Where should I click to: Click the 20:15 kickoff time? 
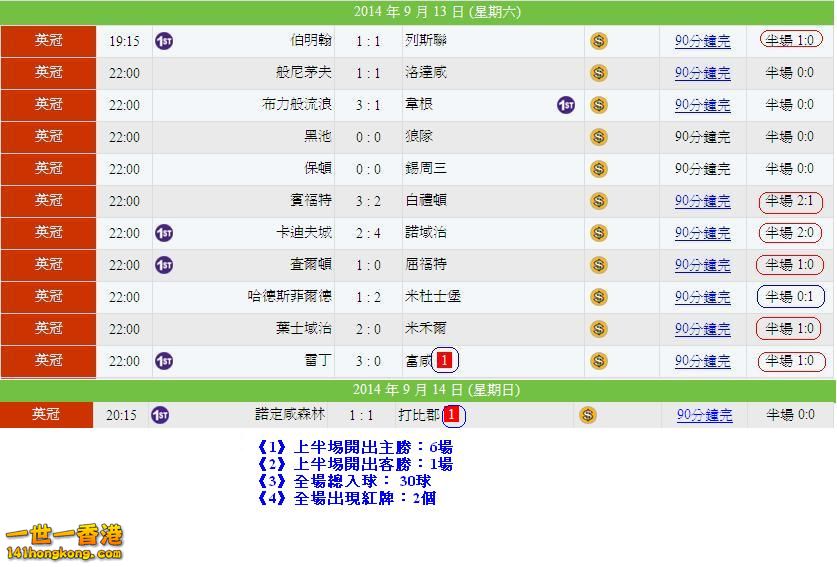(x=121, y=415)
